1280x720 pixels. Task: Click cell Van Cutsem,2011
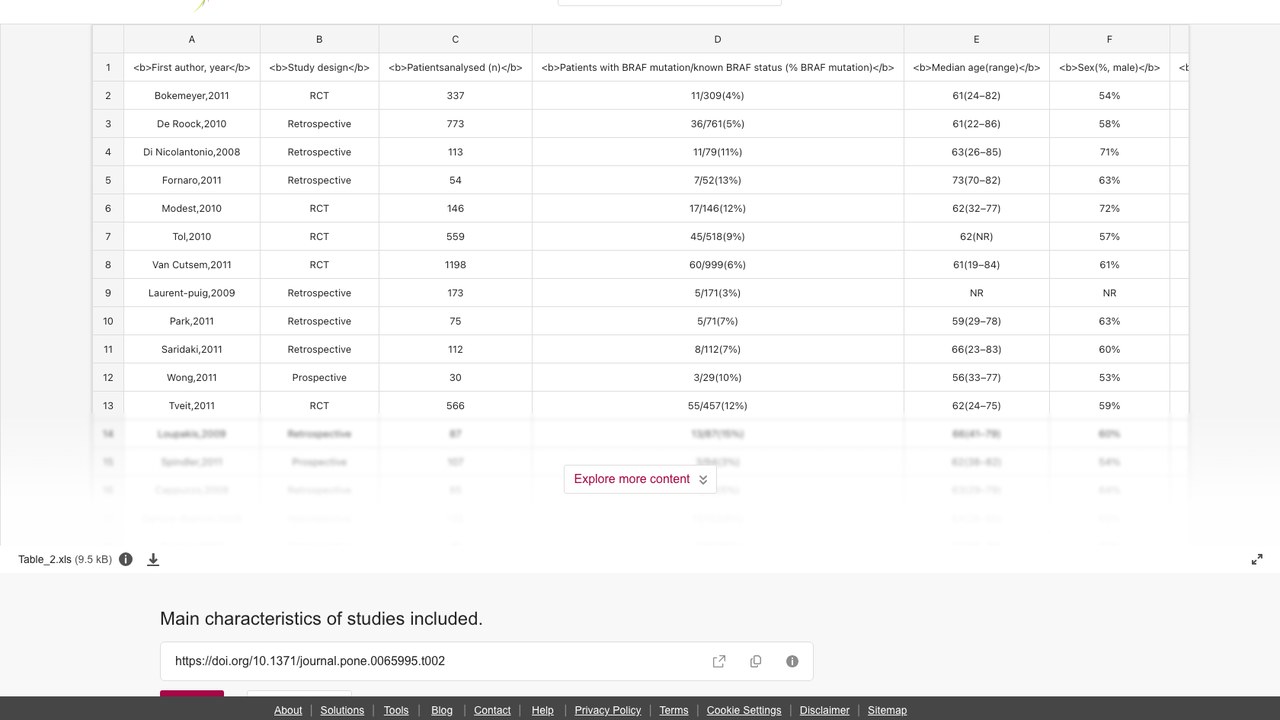coord(192,265)
